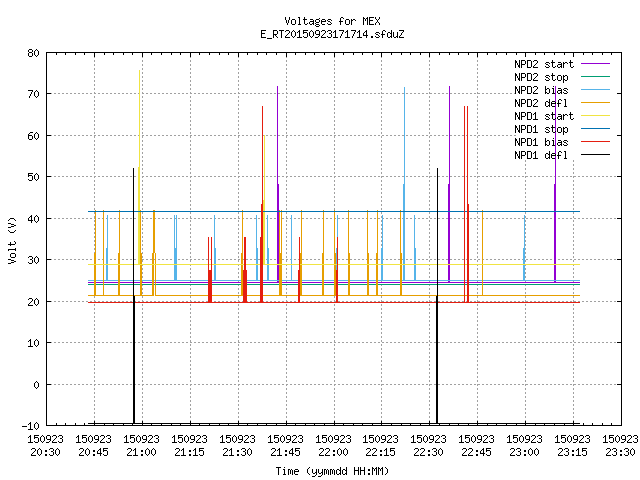The image size is (640, 480).
Task: Click the 22:30 time axis label
Action: coord(428,452)
